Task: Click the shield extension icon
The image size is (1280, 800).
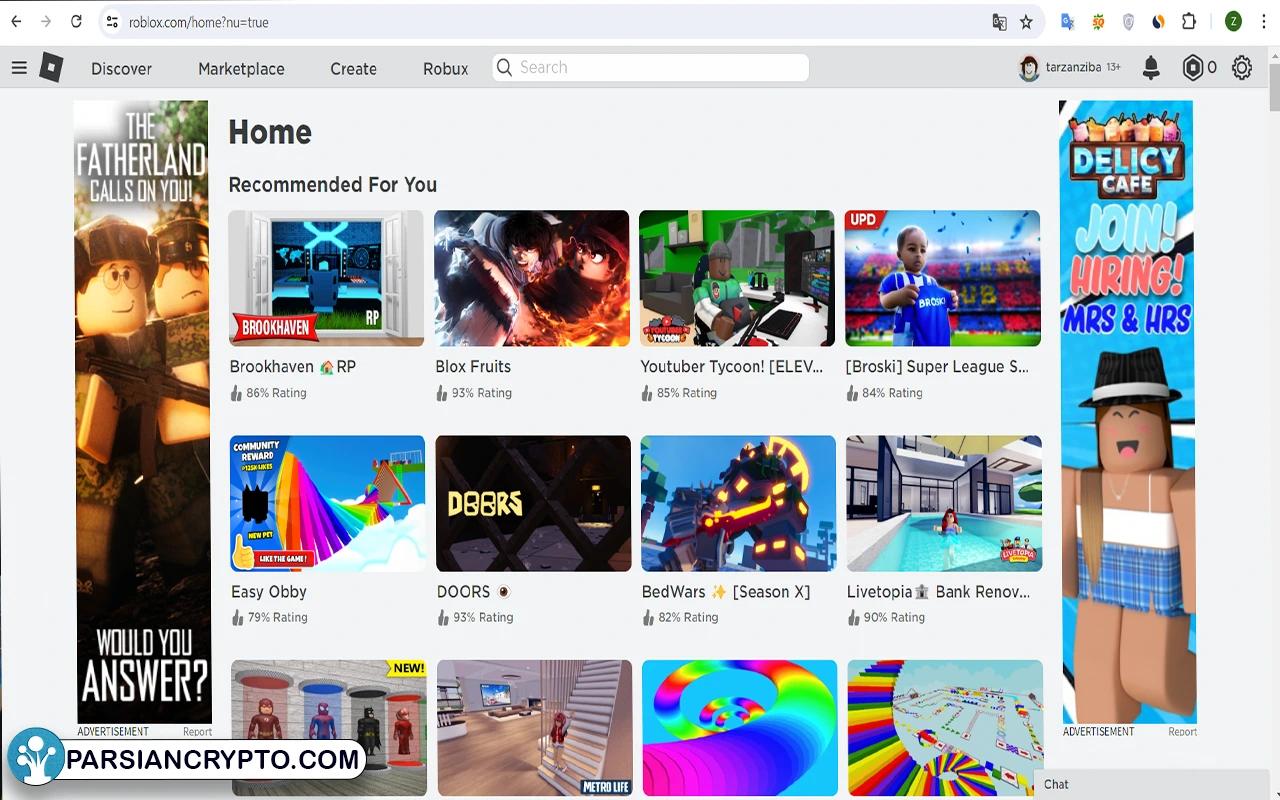Action: click(1129, 22)
